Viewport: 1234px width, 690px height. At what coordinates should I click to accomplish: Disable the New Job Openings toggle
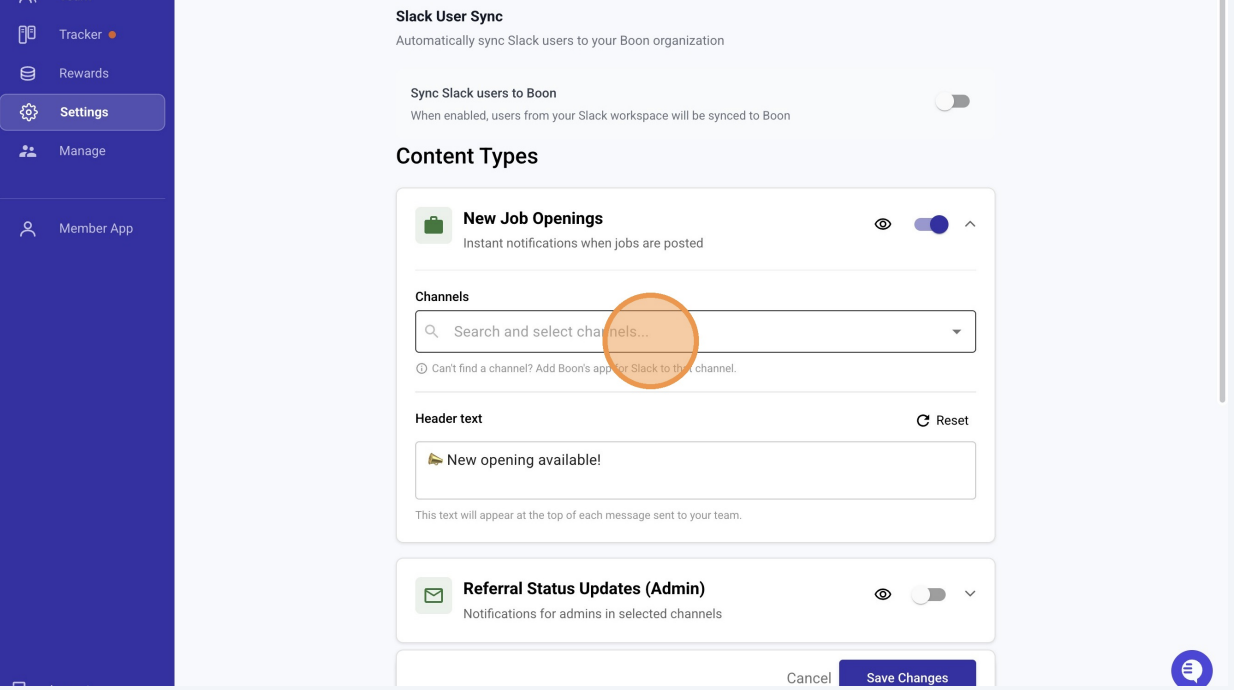click(x=931, y=224)
